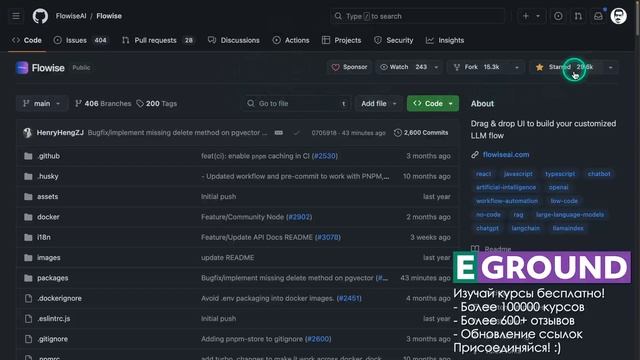Open the pull requests icon in header
This screenshot has width=640, height=360.
578,16
